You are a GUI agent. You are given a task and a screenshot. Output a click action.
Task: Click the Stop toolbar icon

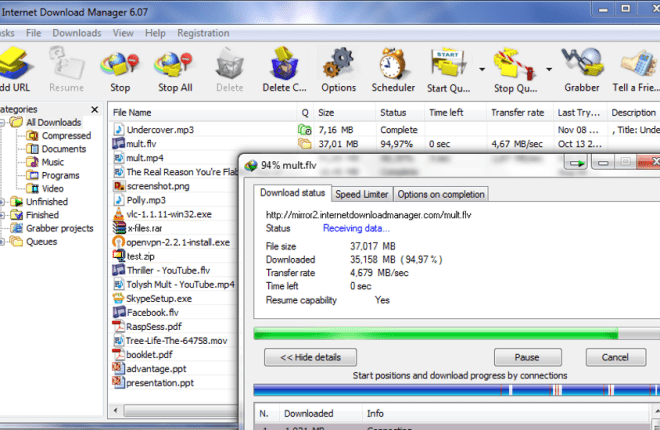pyautogui.click(x=120, y=64)
